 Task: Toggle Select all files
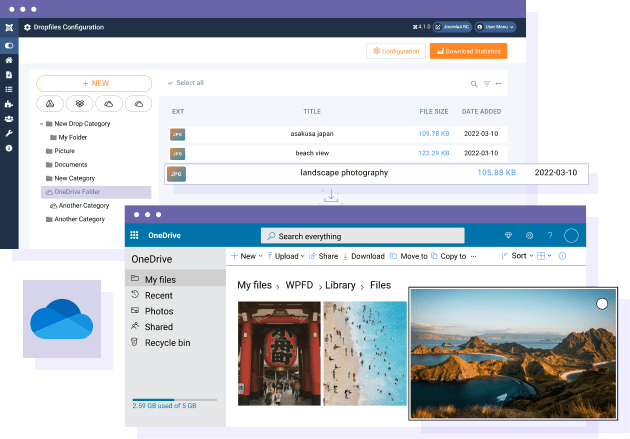[x=186, y=83]
